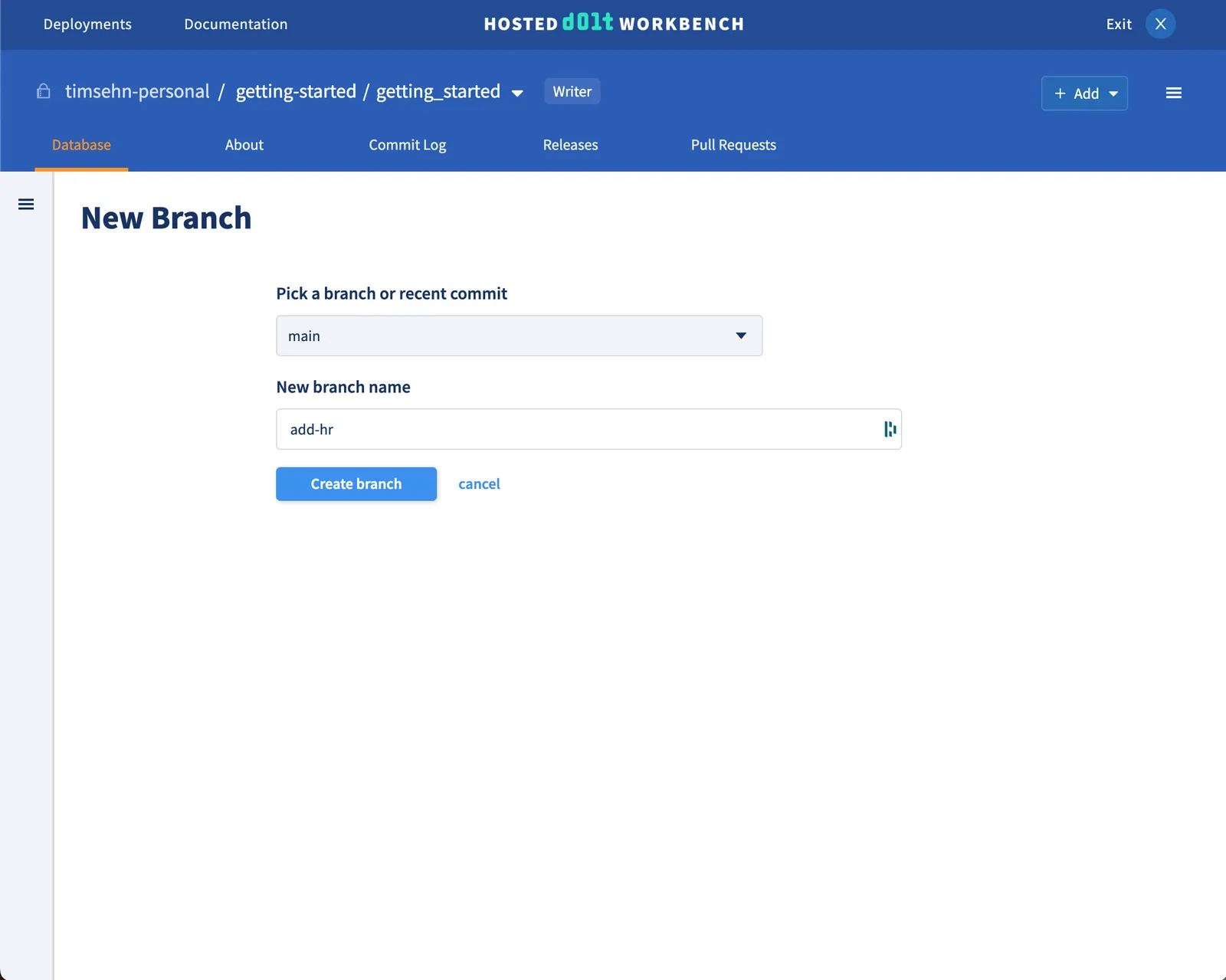The height and width of the screenshot is (980, 1226).
Task: Open the hamburger menu at top right
Action: (x=1173, y=93)
